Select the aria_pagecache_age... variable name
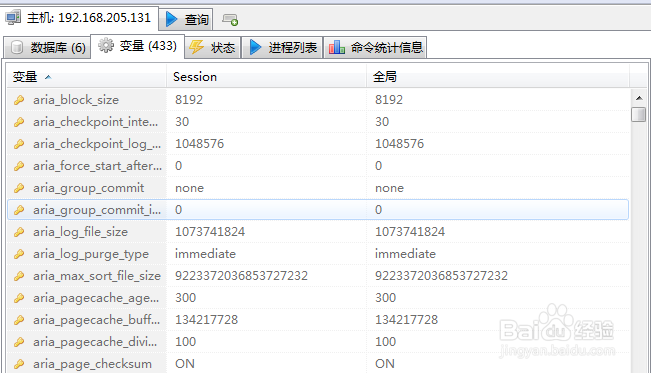 [96, 298]
